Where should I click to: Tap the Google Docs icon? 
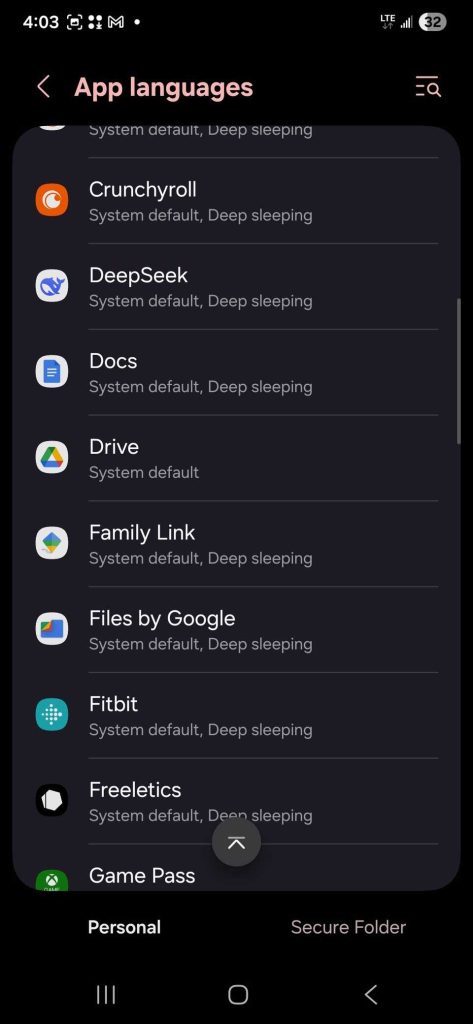tap(52, 372)
